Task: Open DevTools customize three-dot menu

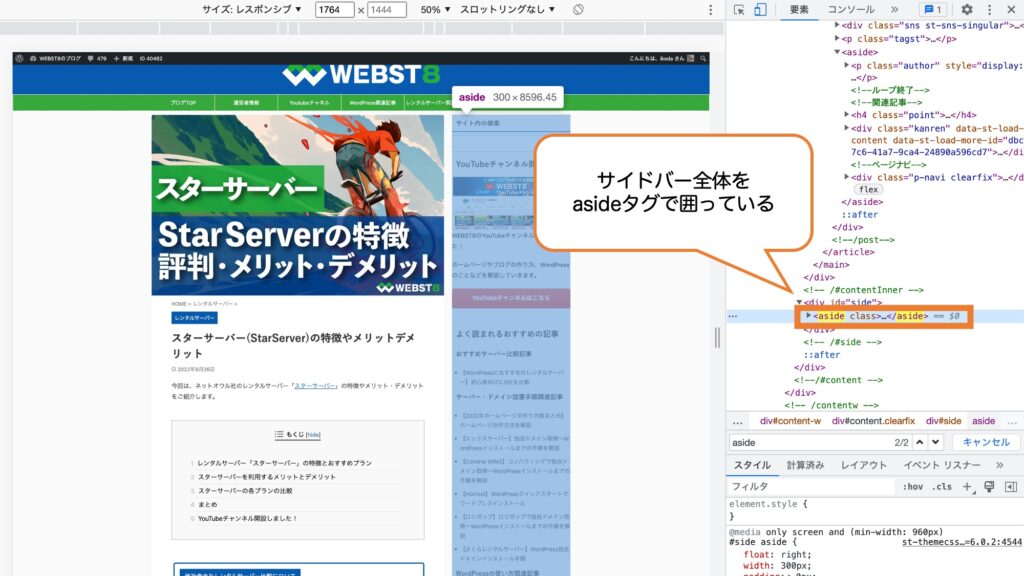Action: point(989,10)
